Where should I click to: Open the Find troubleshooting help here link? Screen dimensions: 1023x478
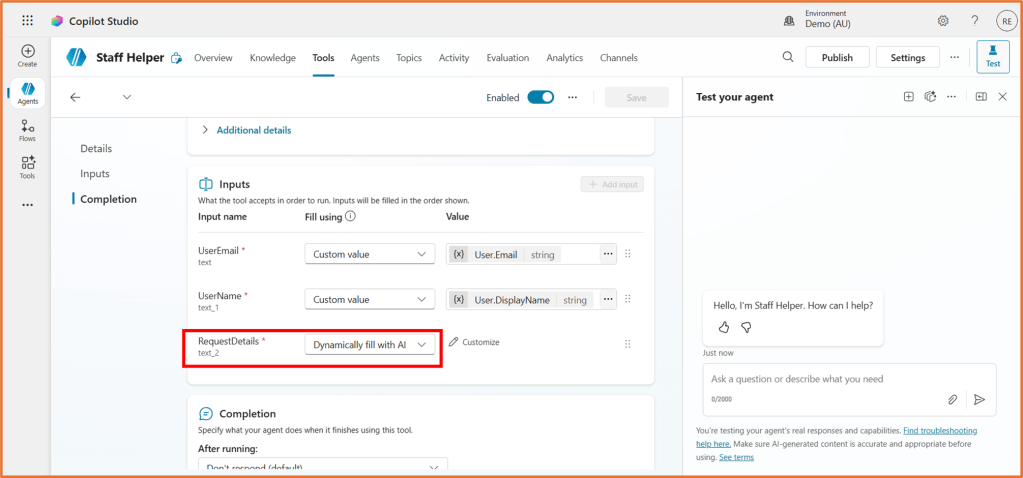(x=939, y=431)
